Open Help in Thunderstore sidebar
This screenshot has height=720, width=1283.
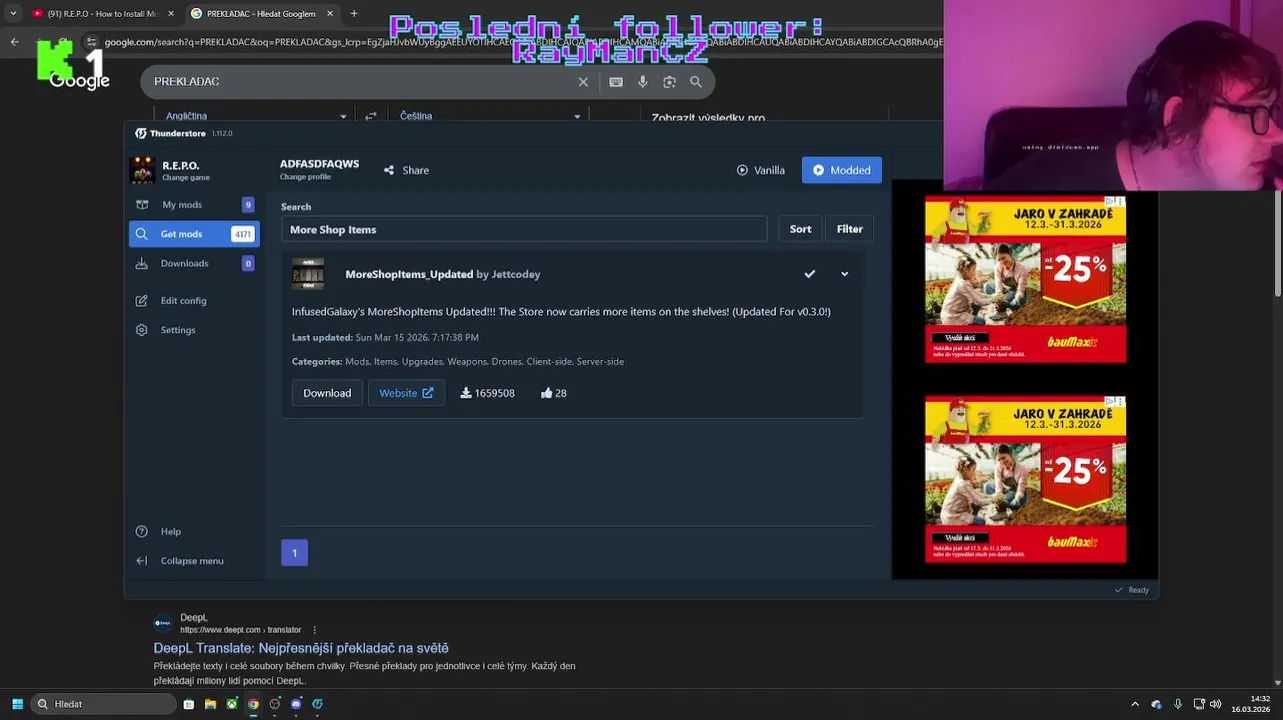pyautogui.click(x=193, y=531)
